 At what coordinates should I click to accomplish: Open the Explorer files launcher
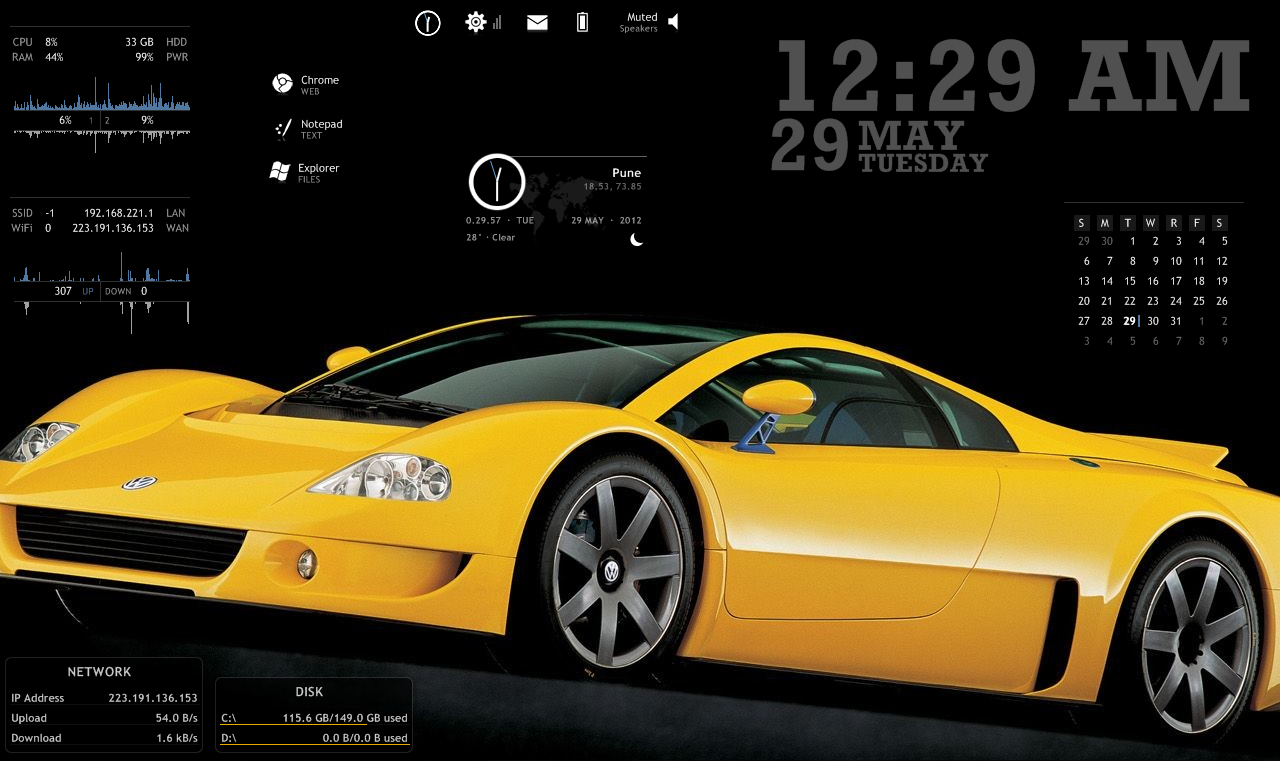click(310, 170)
